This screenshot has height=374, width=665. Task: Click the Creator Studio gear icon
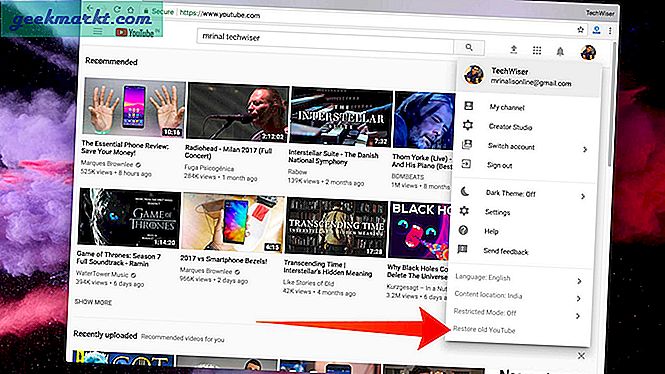(468, 125)
